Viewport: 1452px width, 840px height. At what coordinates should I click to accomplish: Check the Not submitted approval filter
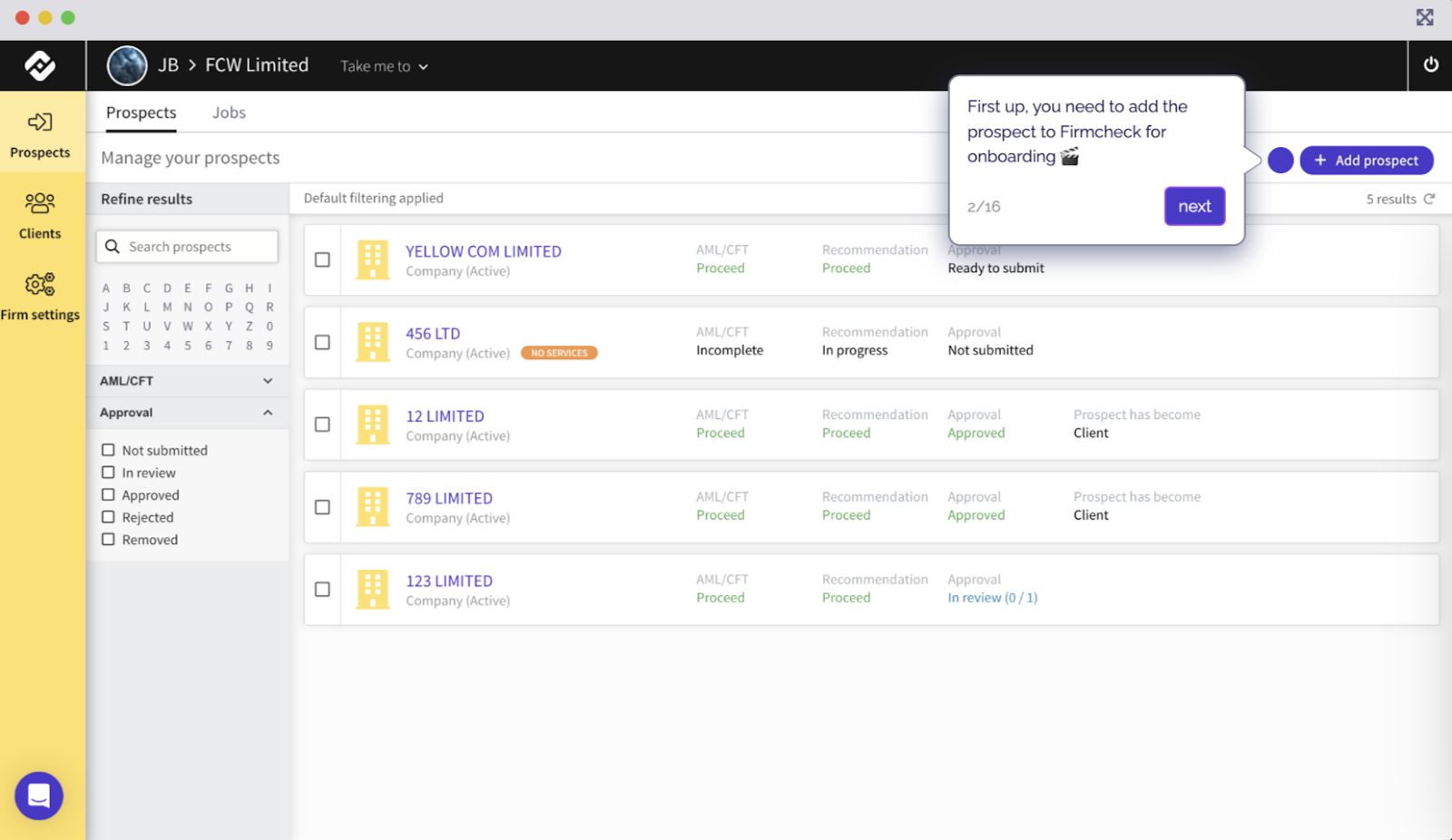[x=108, y=449]
